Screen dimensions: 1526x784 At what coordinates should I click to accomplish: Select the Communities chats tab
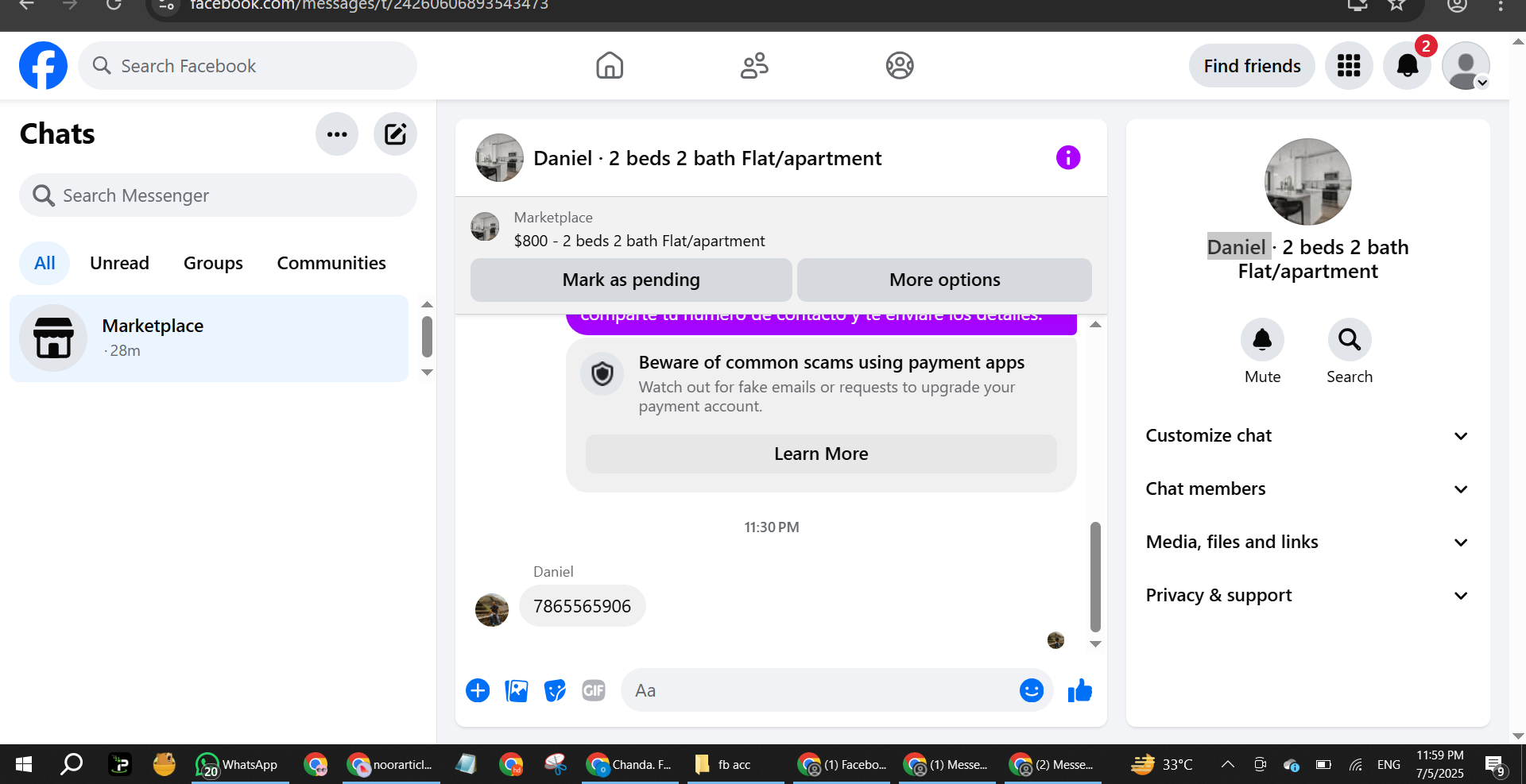coord(331,263)
